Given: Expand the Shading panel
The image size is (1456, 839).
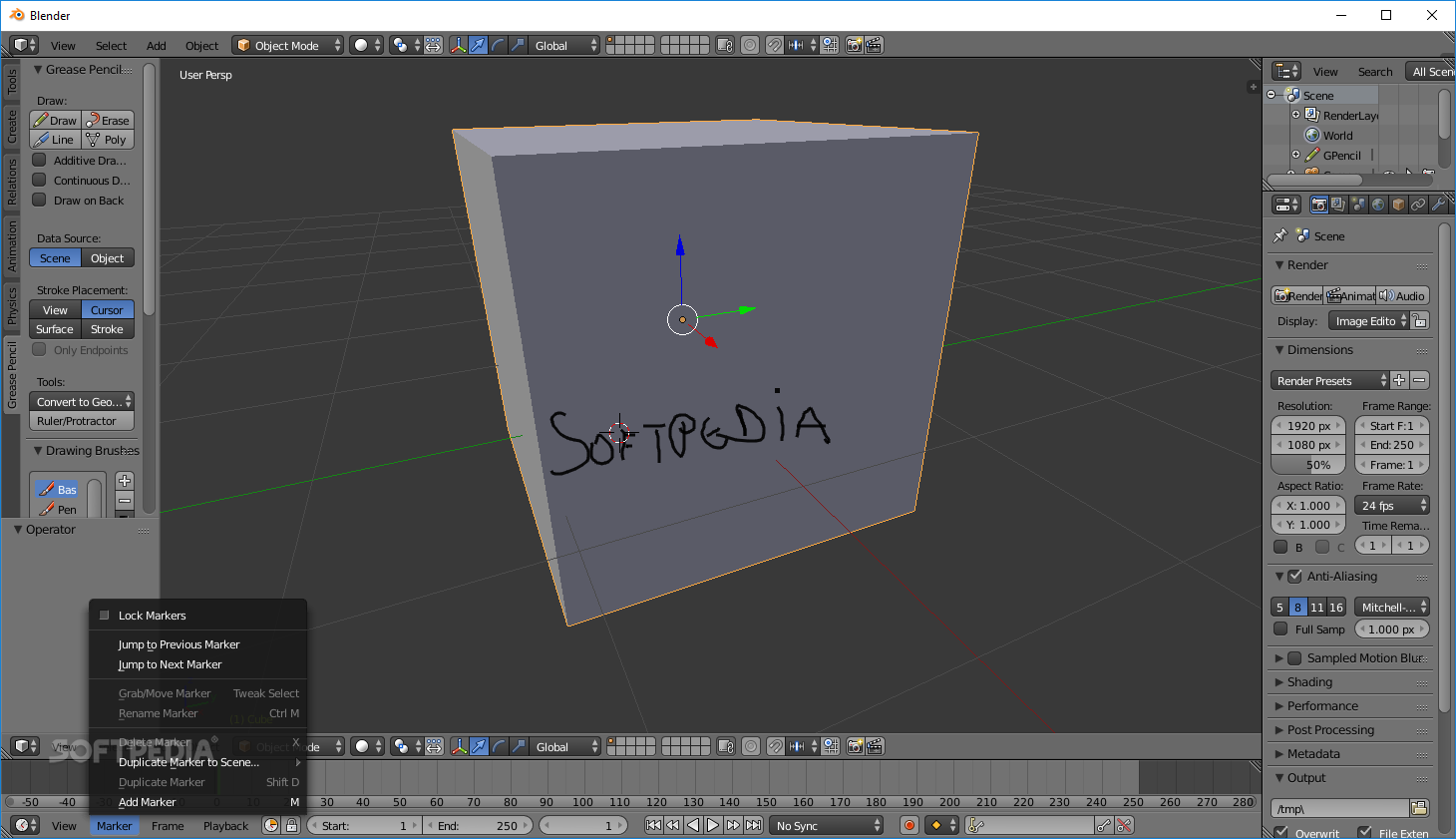Looking at the screenshot, I should [1309, 681].
